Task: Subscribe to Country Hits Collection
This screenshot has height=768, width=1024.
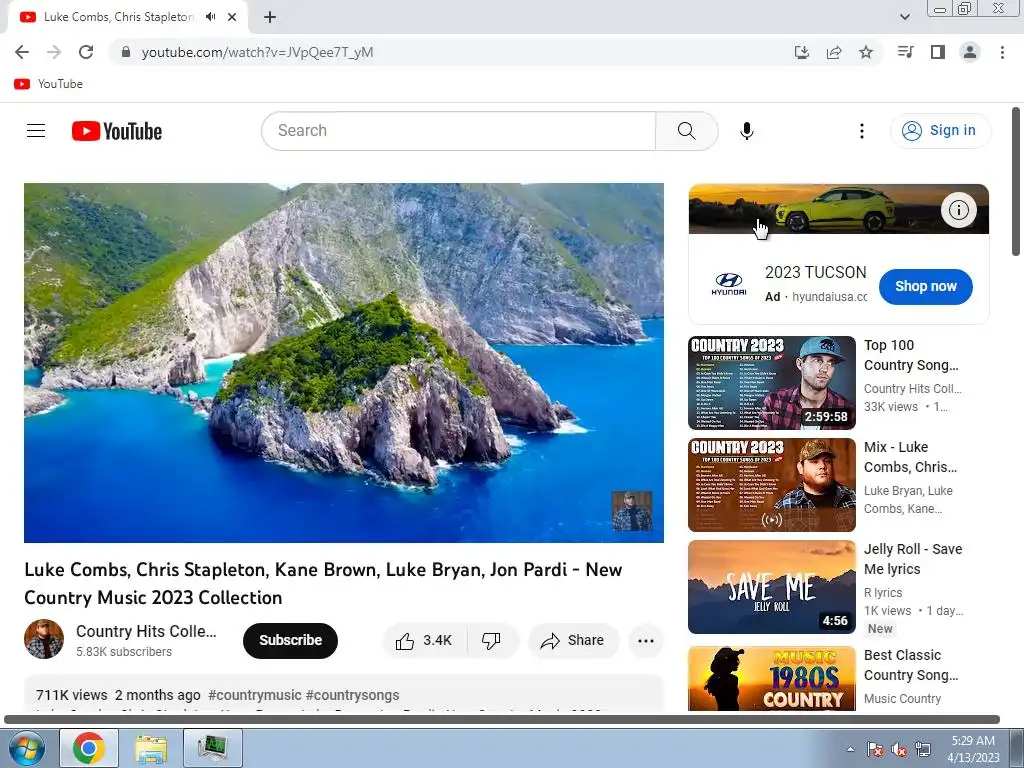Action: (x=290, y=641)
